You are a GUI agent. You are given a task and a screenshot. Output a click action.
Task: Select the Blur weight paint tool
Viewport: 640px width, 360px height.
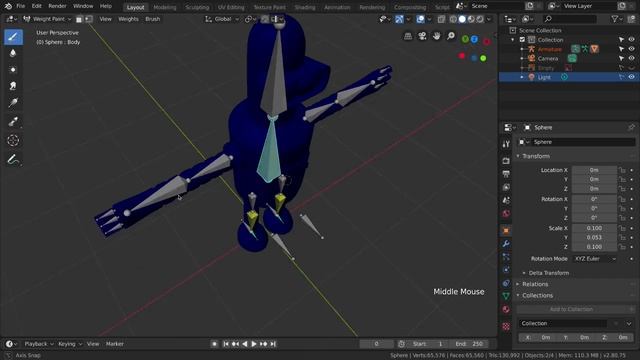[x=13, y=53]
